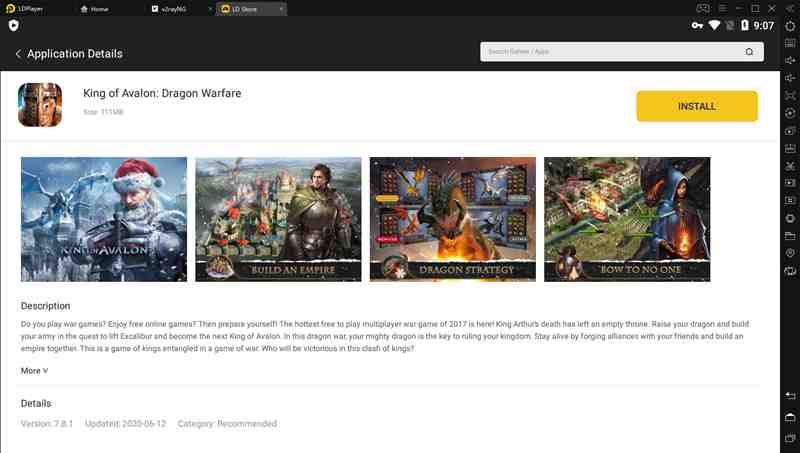Open keyboard mapping from the sidebar
Screen dimensions: 800x453
(790, 43)
